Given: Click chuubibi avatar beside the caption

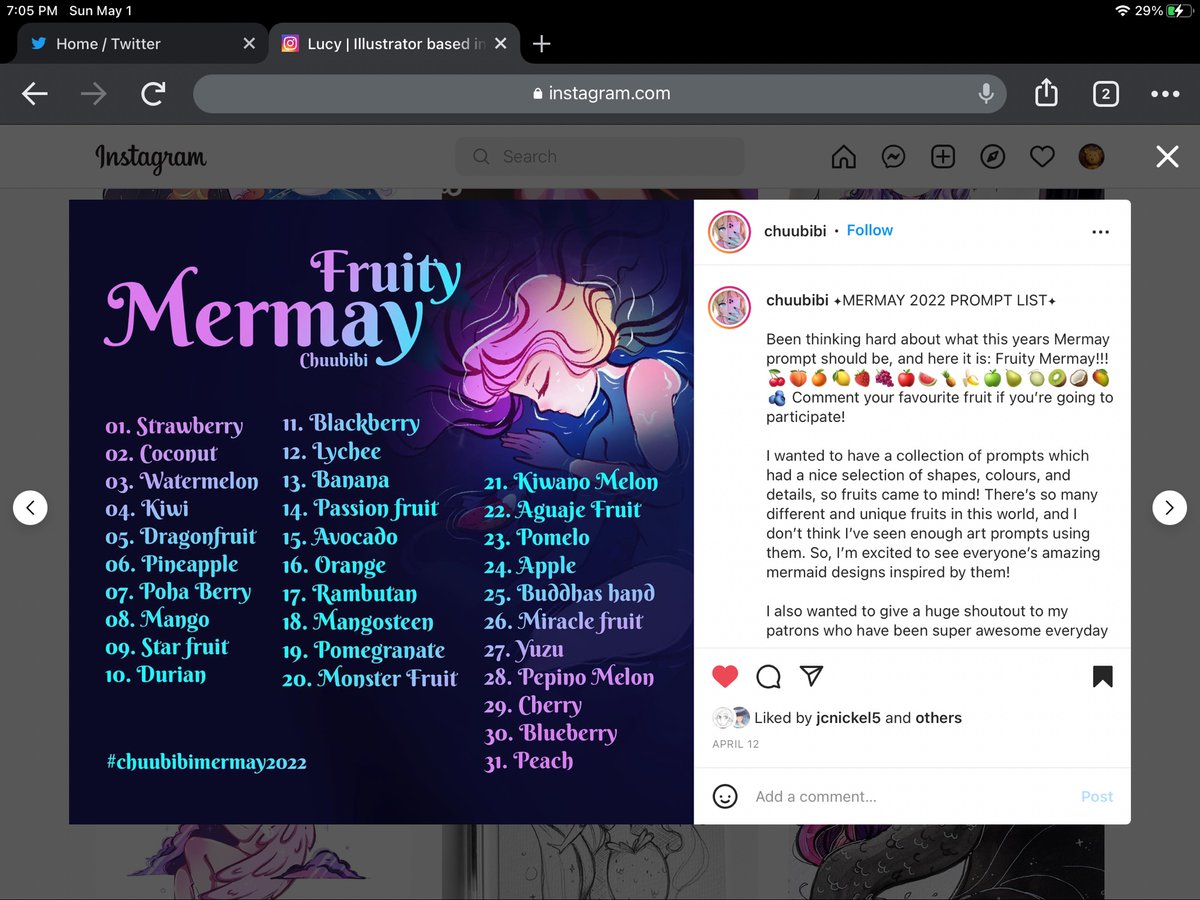Looking at the screenshot, I should point(729,308).
